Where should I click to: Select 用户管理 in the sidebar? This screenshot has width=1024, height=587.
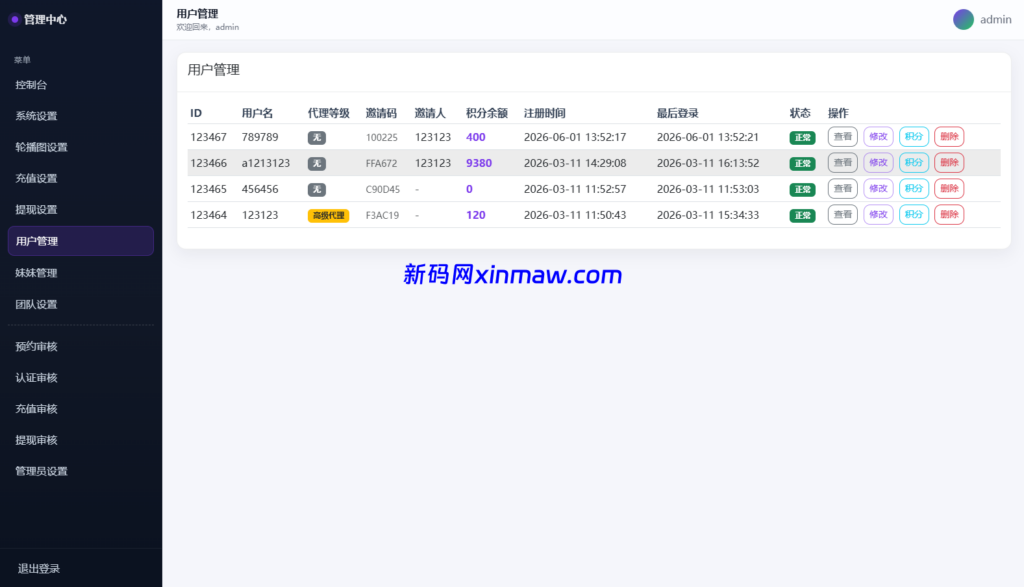coord(81,241)
